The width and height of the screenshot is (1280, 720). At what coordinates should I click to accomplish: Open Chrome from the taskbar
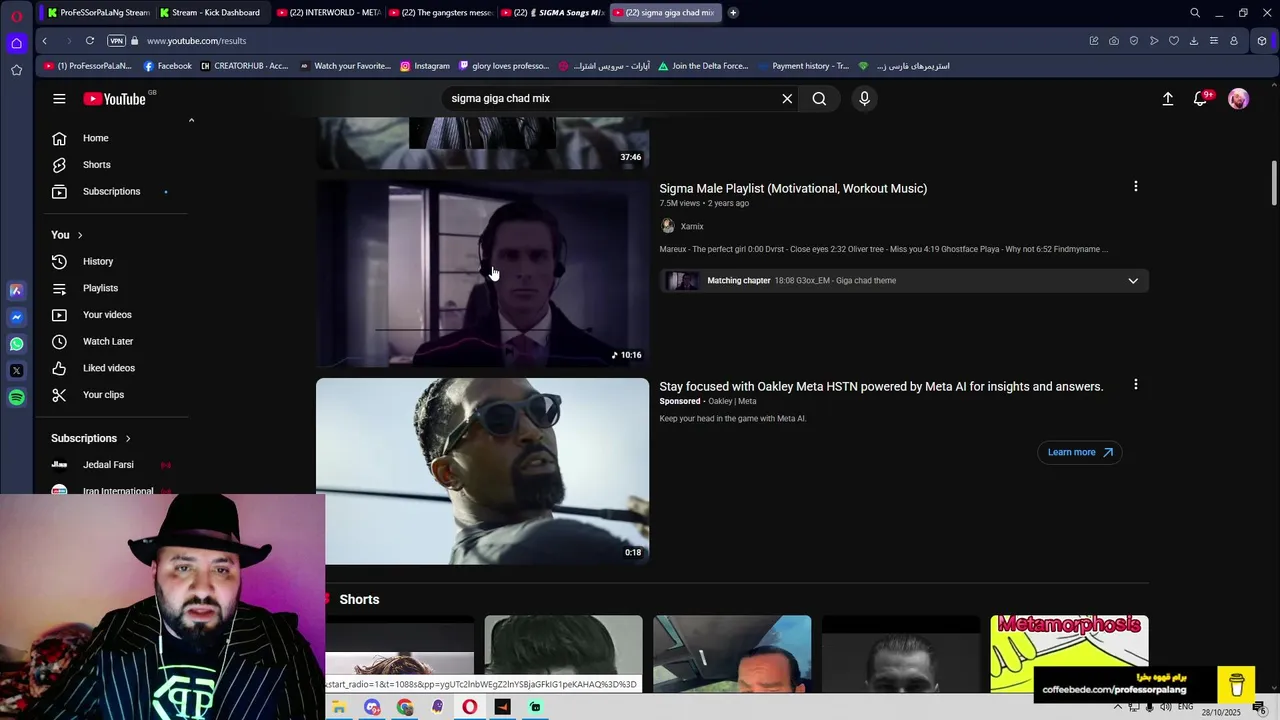(x=404, y=707)
